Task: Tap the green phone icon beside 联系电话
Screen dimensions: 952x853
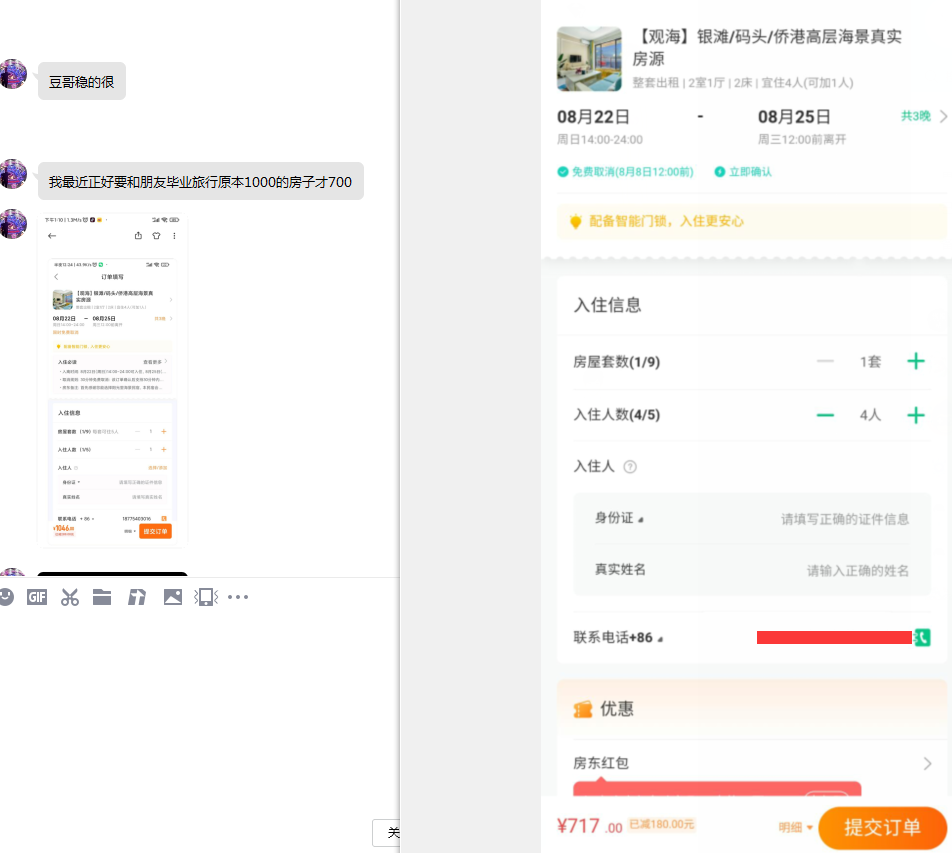Action: click(921, 637)
